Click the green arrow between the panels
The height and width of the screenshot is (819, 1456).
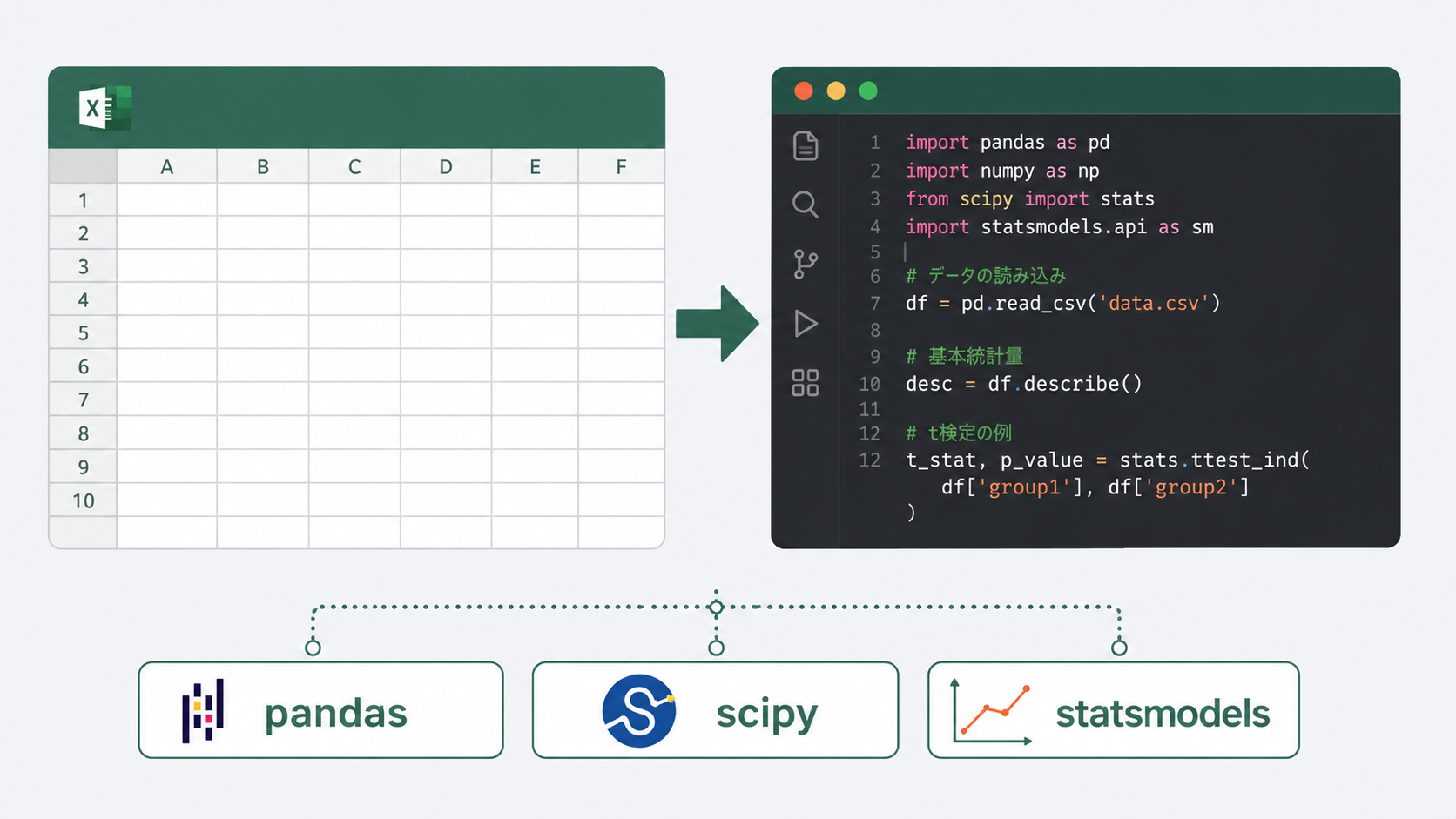tap(718, 324)
